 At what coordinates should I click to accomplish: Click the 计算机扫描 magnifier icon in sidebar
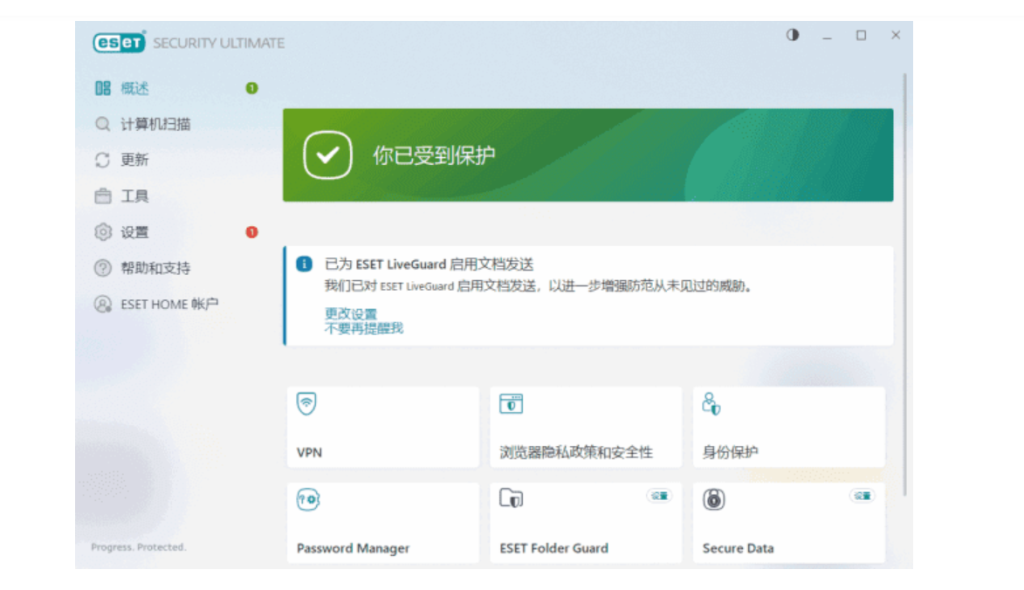102,124
